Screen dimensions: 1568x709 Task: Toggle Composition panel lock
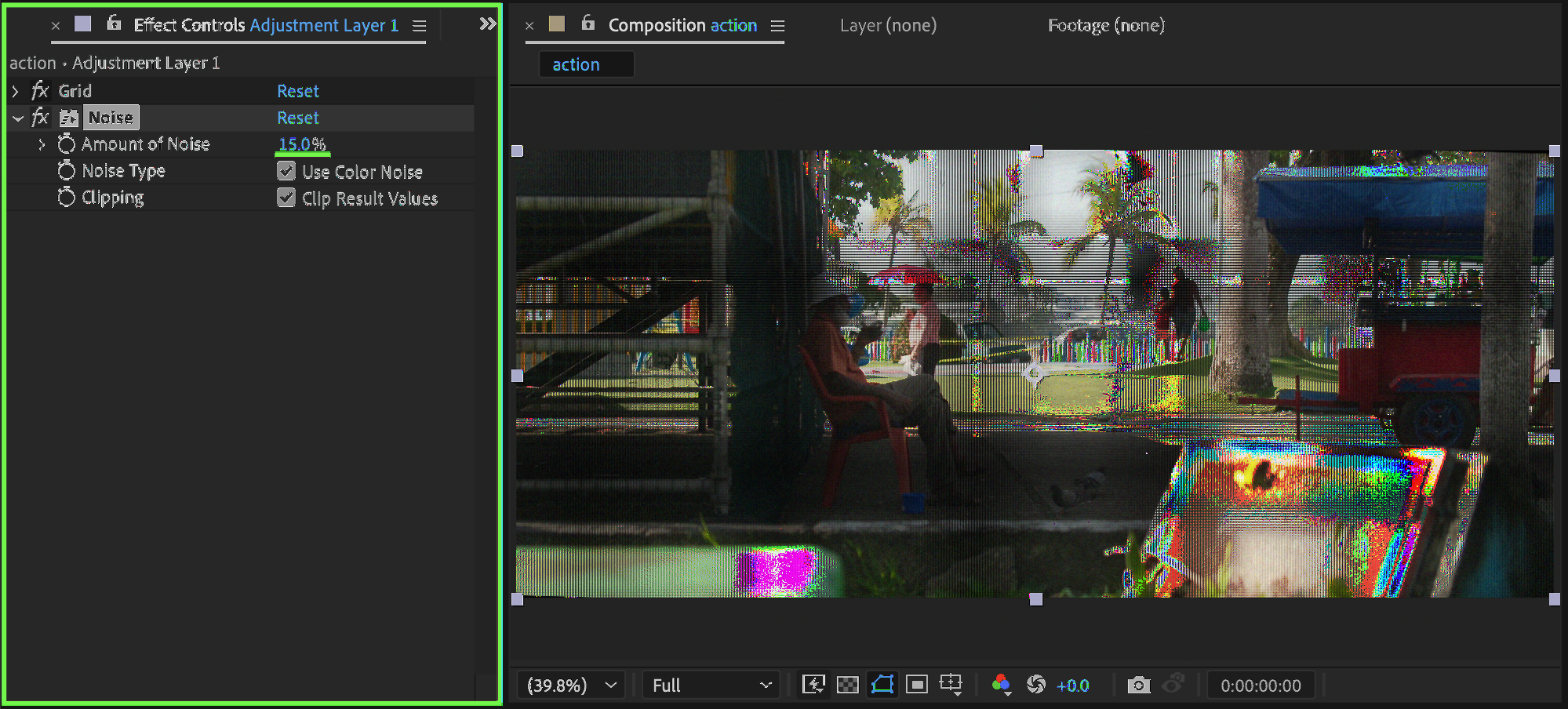(x=588, y=24)
